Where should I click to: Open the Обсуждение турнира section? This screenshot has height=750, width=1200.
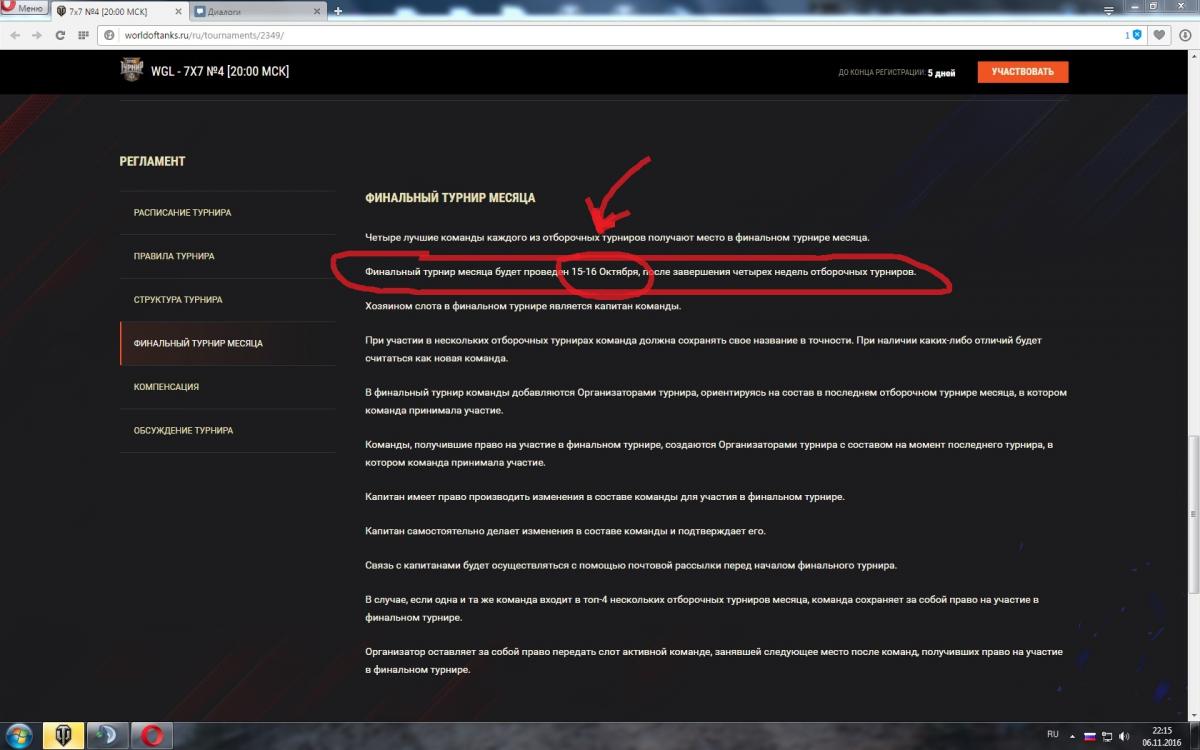point(227,430)
